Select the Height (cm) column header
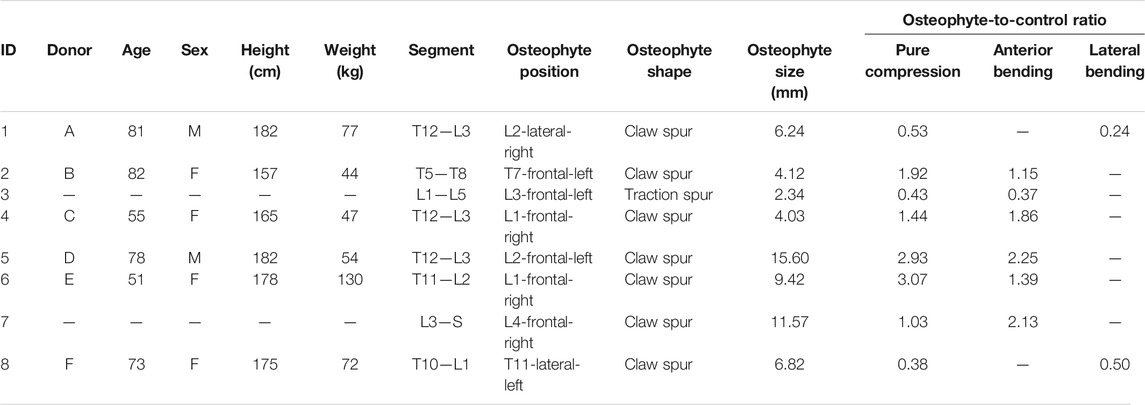 tap(265, 61)
